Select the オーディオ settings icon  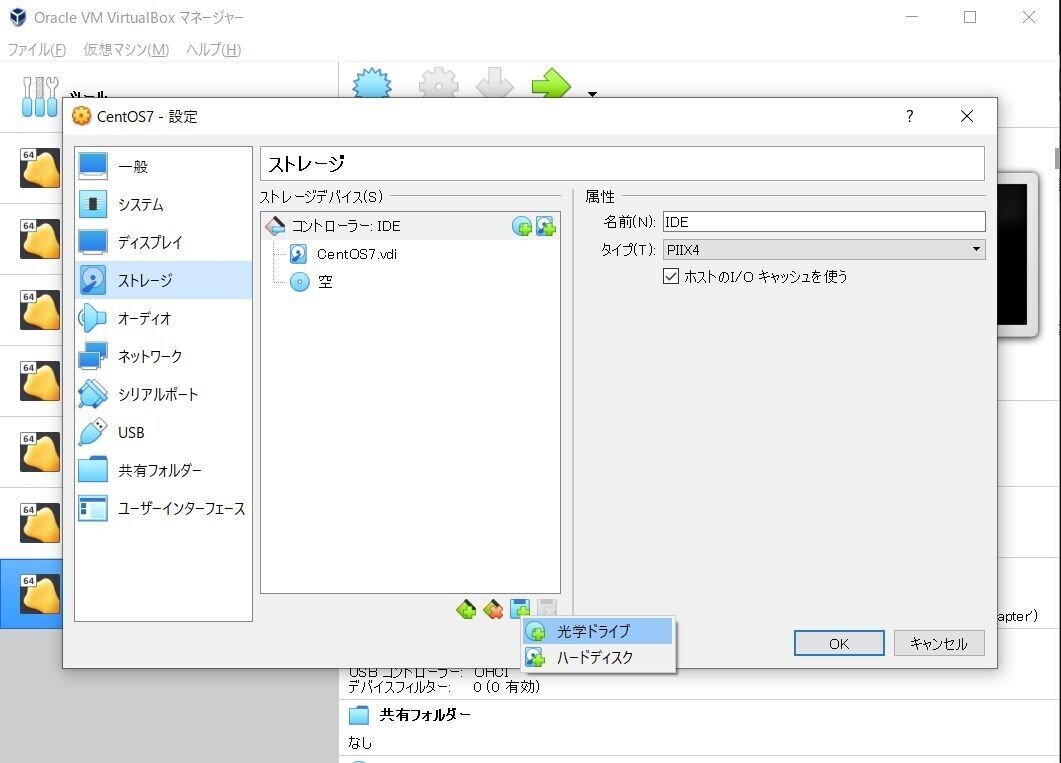tap(91, 318)
